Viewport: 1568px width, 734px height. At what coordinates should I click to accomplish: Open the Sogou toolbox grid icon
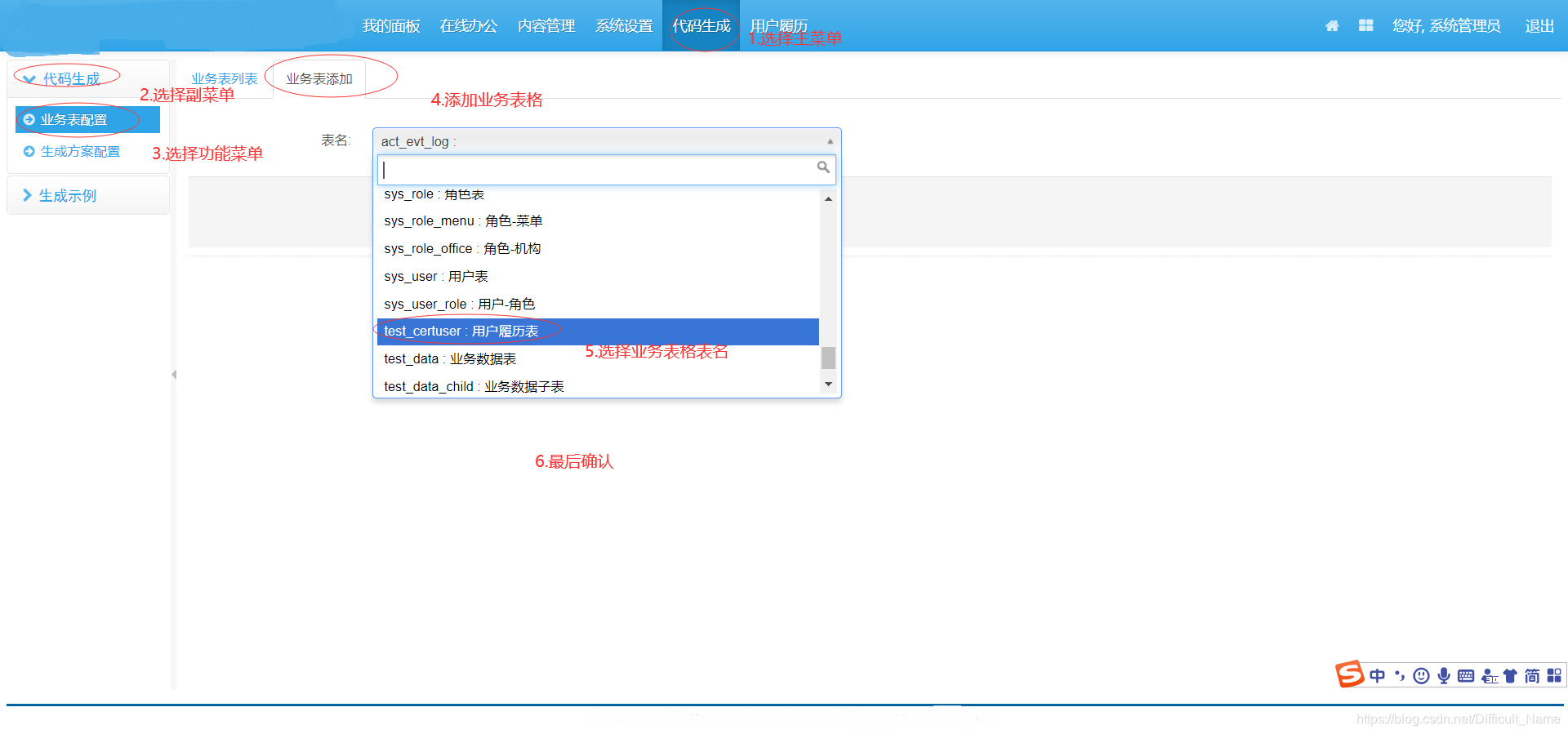[1554, 675]
